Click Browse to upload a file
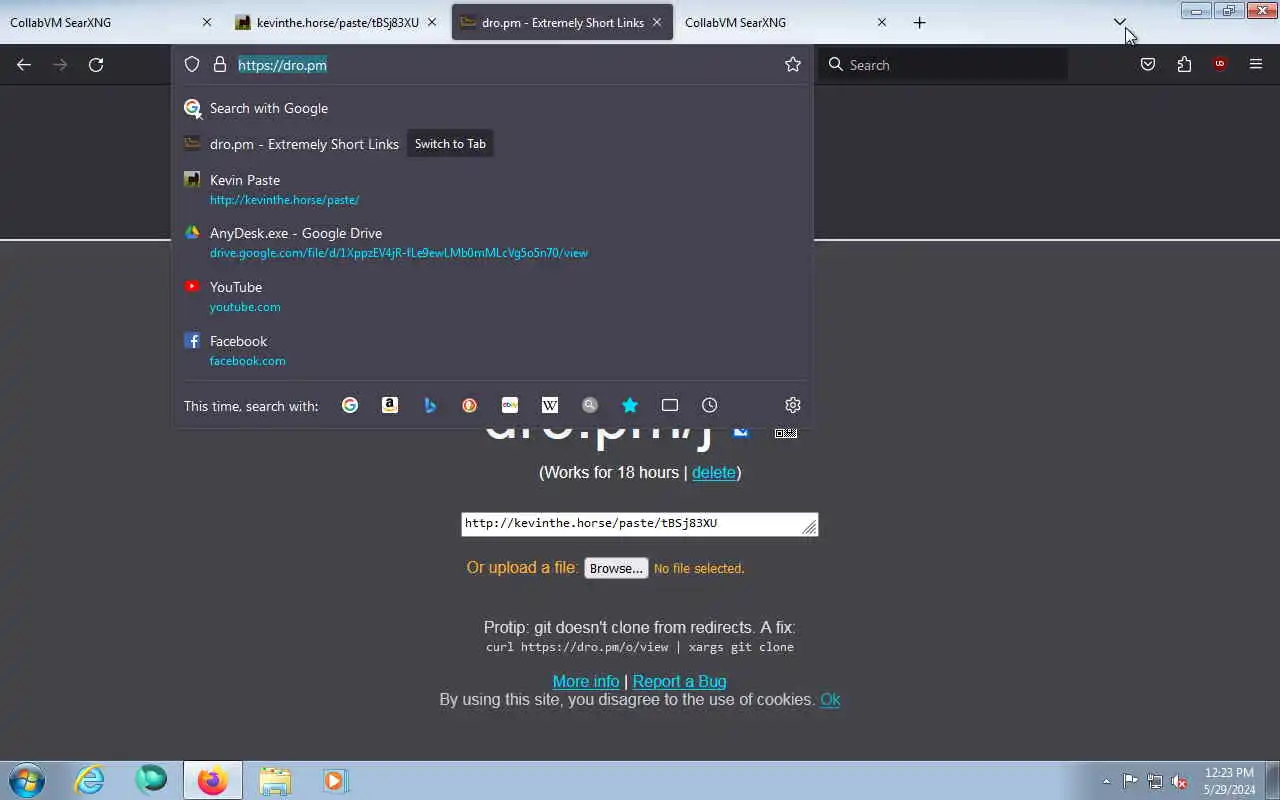The height and width of the screenshot is (800, 1280). coord(616,568)
